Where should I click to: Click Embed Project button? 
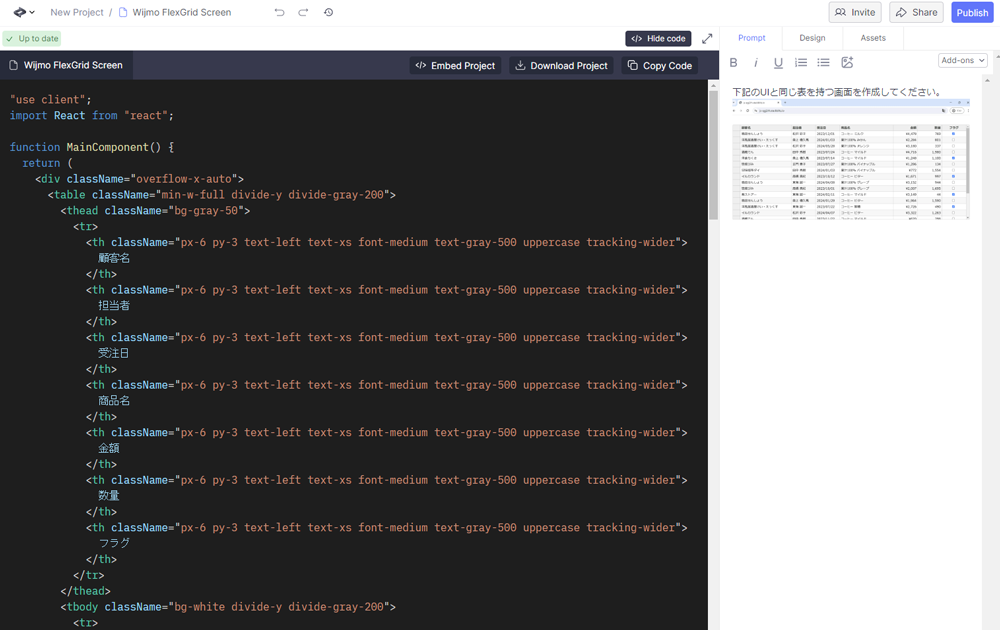[x=455, y=66]
